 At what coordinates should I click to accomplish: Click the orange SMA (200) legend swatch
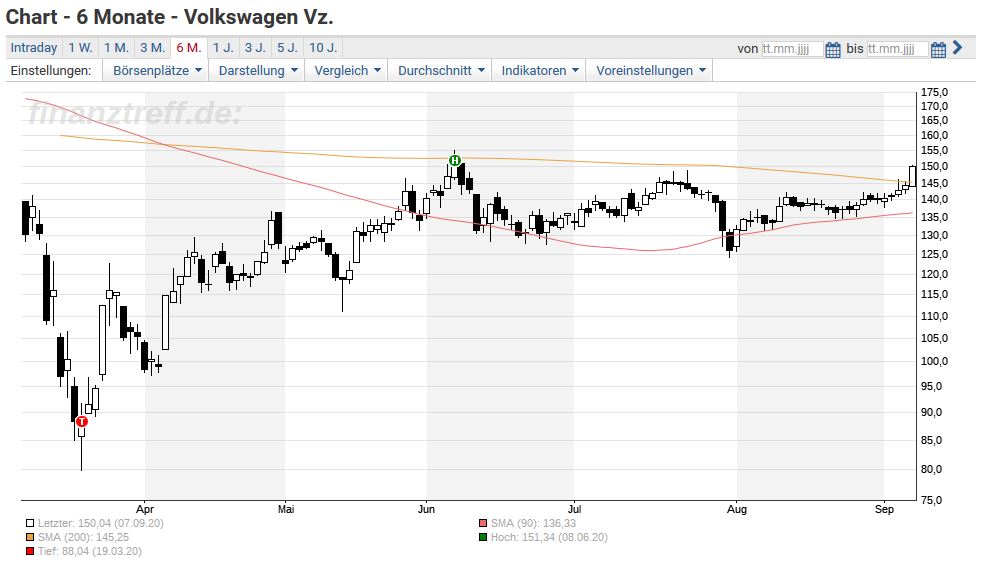coord(30,537)
